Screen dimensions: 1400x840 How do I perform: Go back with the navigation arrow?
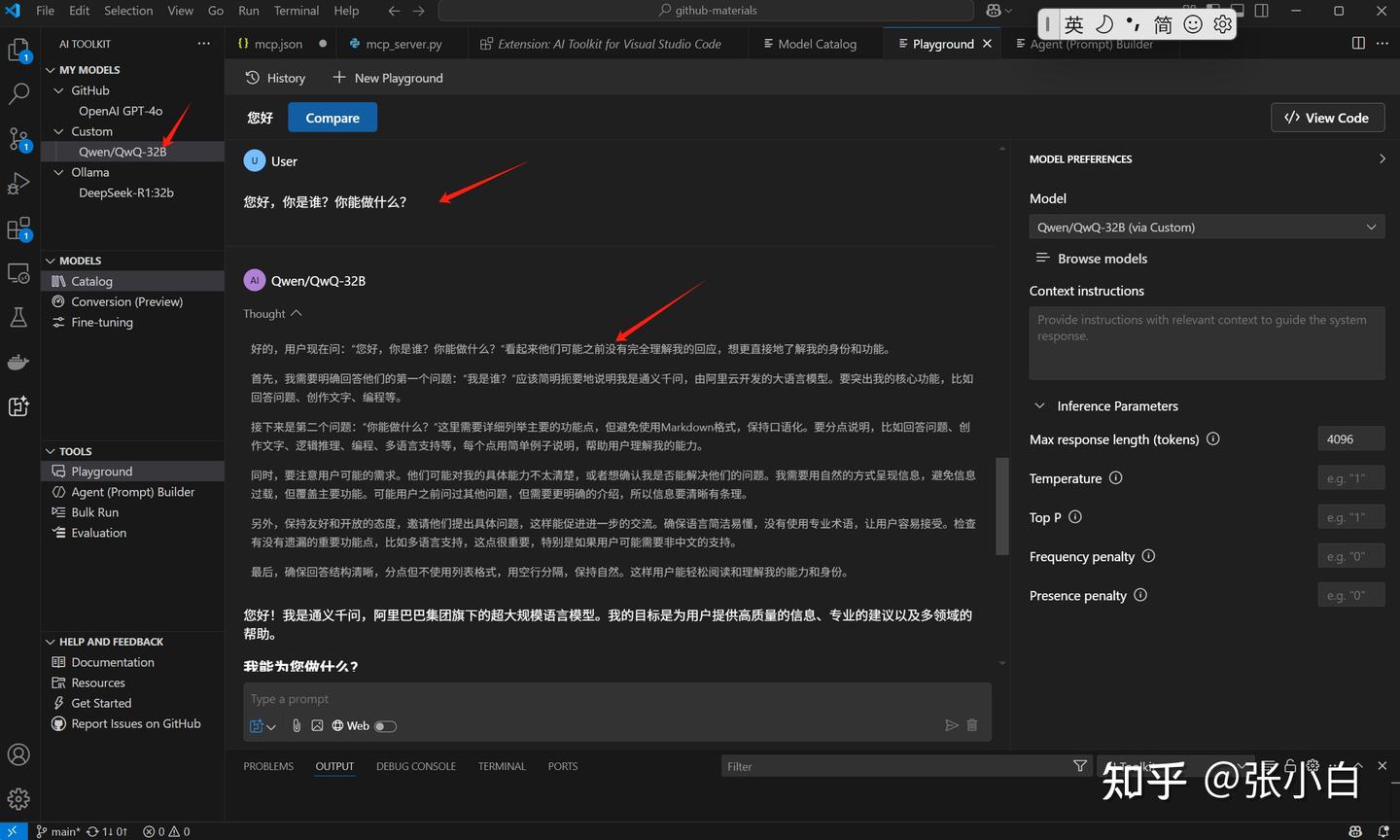click(394, 11)
